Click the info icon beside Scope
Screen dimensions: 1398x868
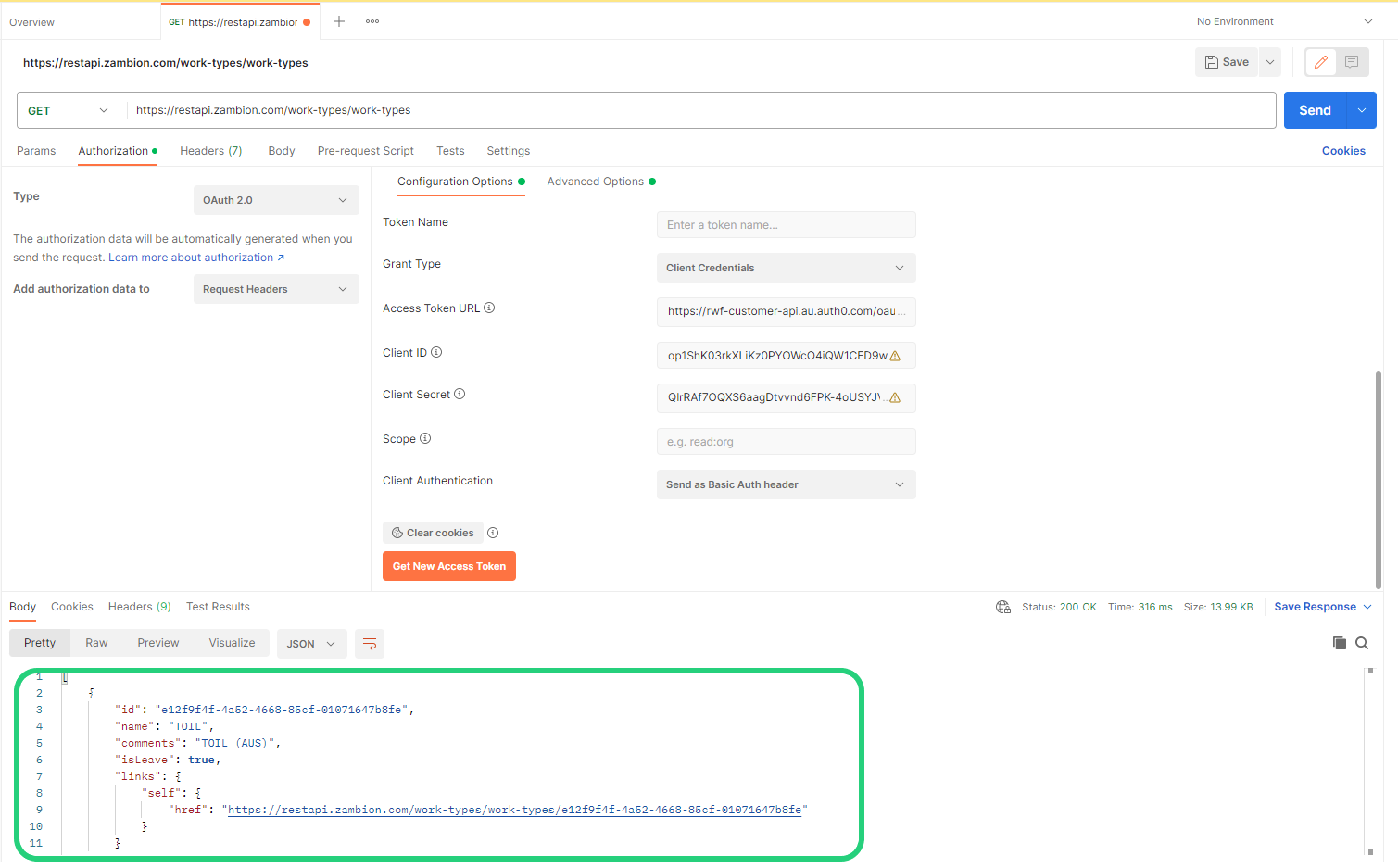(425, 439)
